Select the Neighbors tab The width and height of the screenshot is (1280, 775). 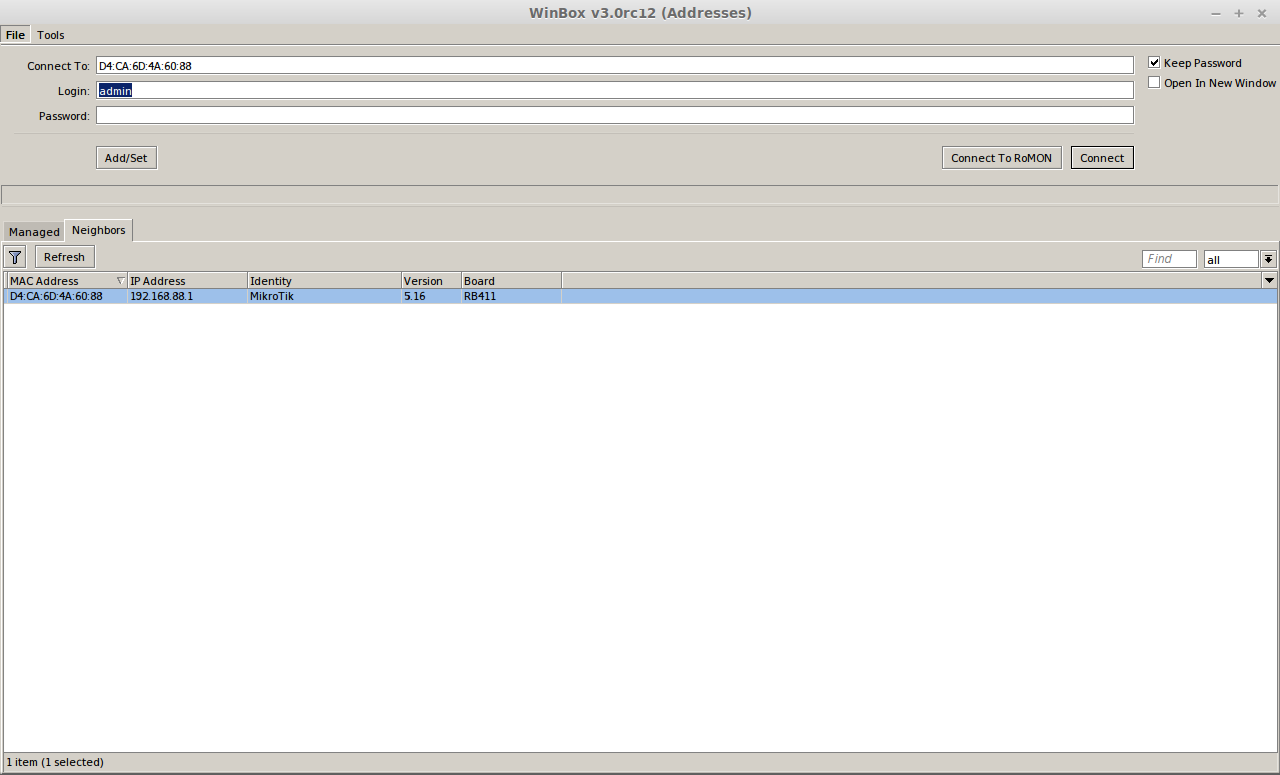tap(98, 230)
